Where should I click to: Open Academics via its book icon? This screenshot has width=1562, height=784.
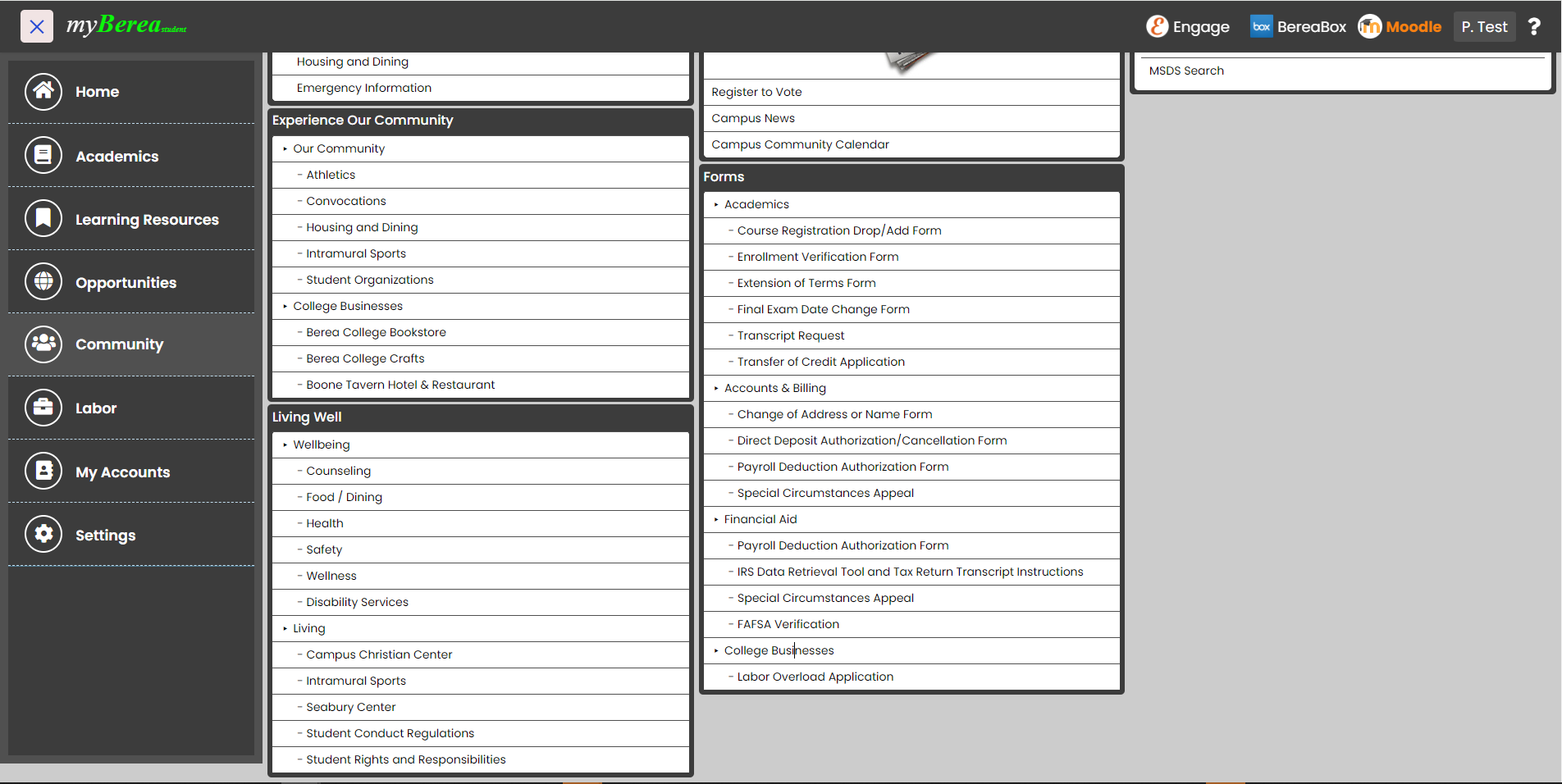coord(43,156)
